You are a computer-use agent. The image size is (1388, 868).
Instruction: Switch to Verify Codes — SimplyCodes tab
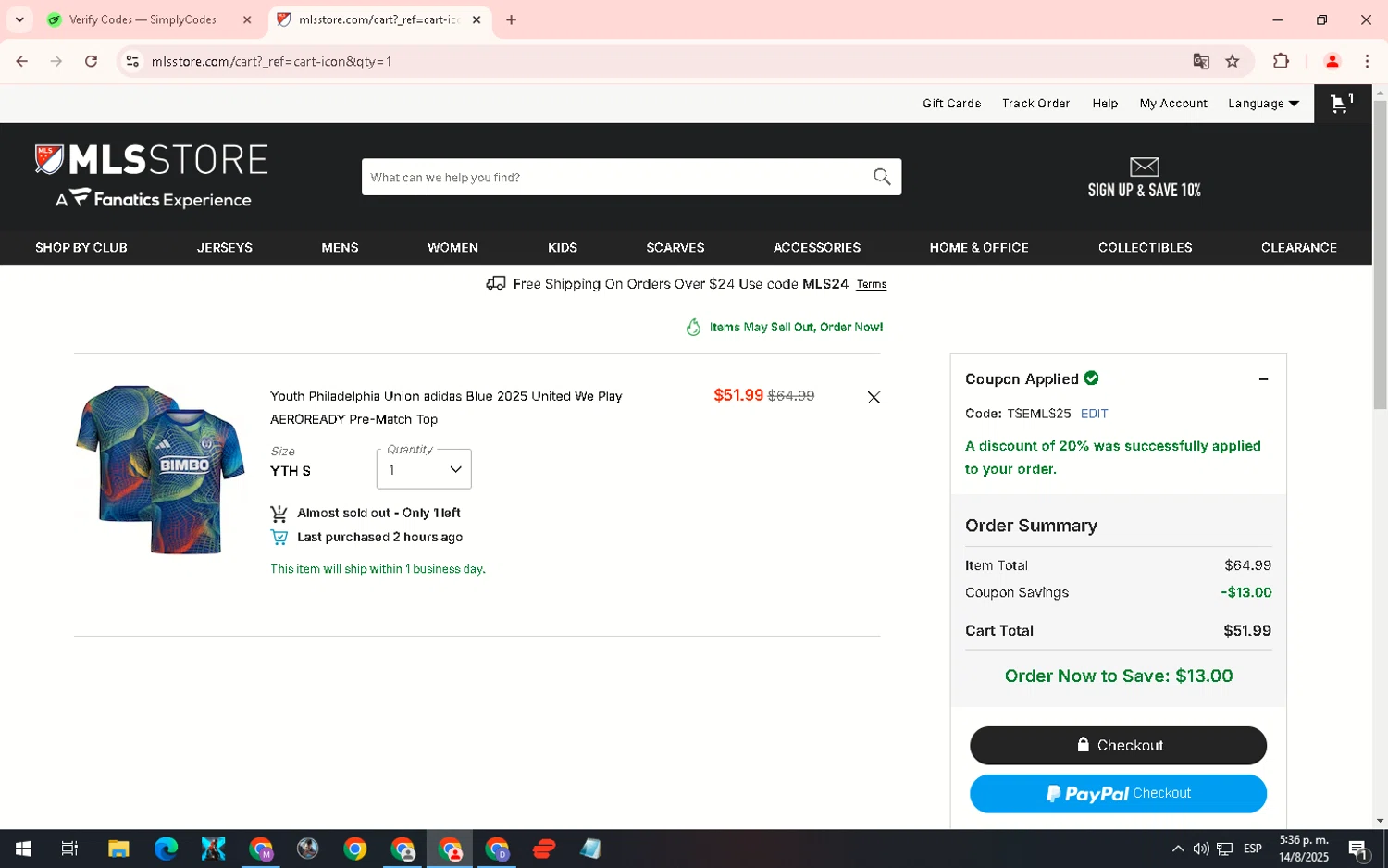pos(143,19)
